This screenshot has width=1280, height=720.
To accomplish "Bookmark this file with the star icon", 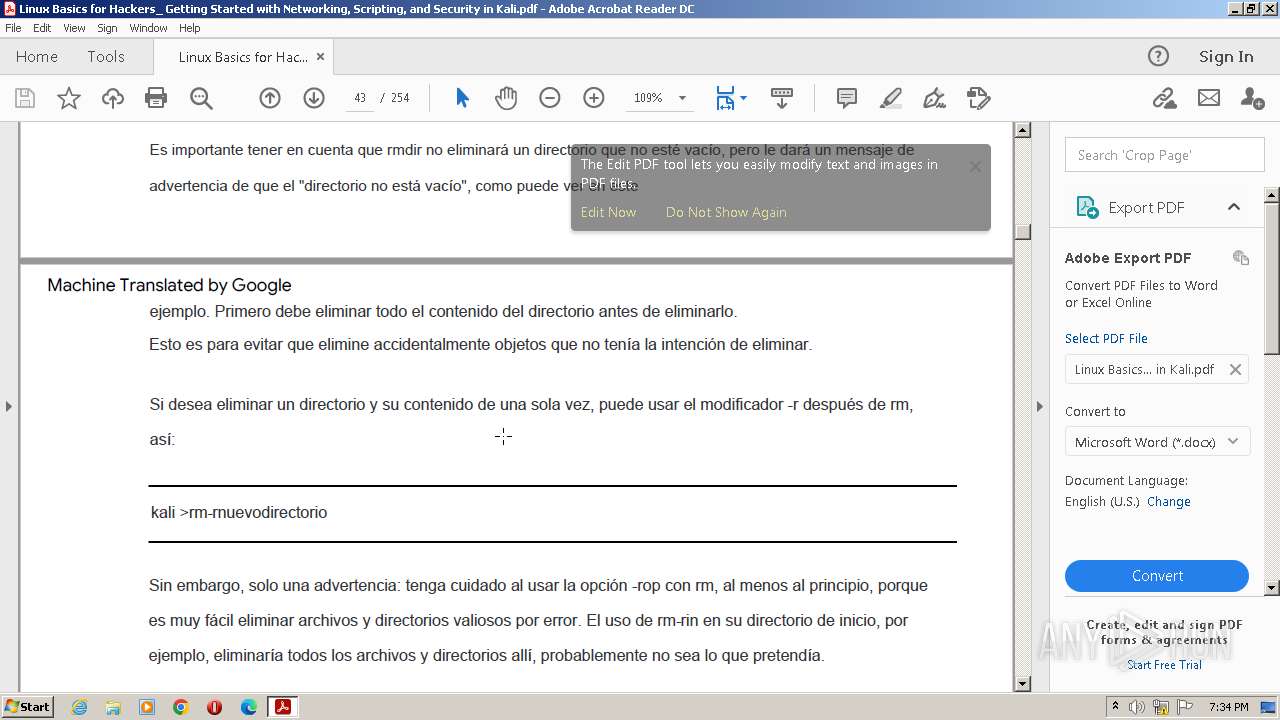I will (x=69, y=98).
